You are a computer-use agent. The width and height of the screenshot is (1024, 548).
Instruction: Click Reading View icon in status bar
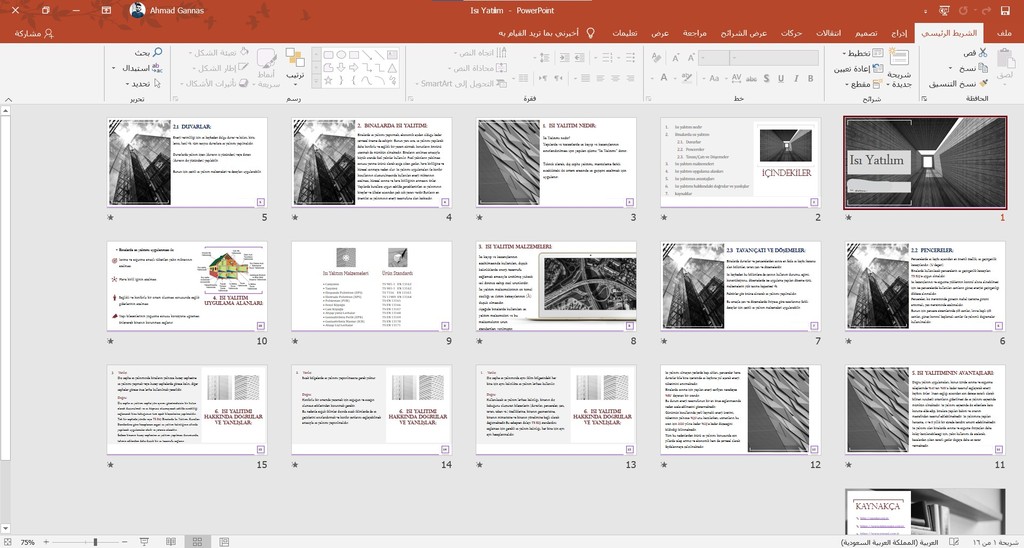click(170, 542)
